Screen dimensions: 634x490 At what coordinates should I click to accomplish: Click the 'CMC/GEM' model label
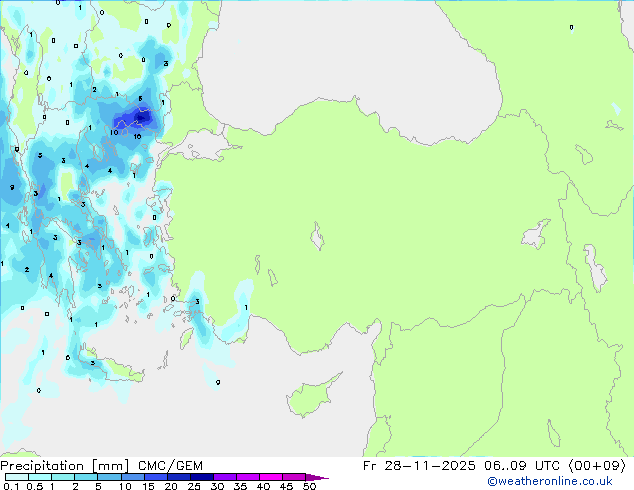(170, 466)
